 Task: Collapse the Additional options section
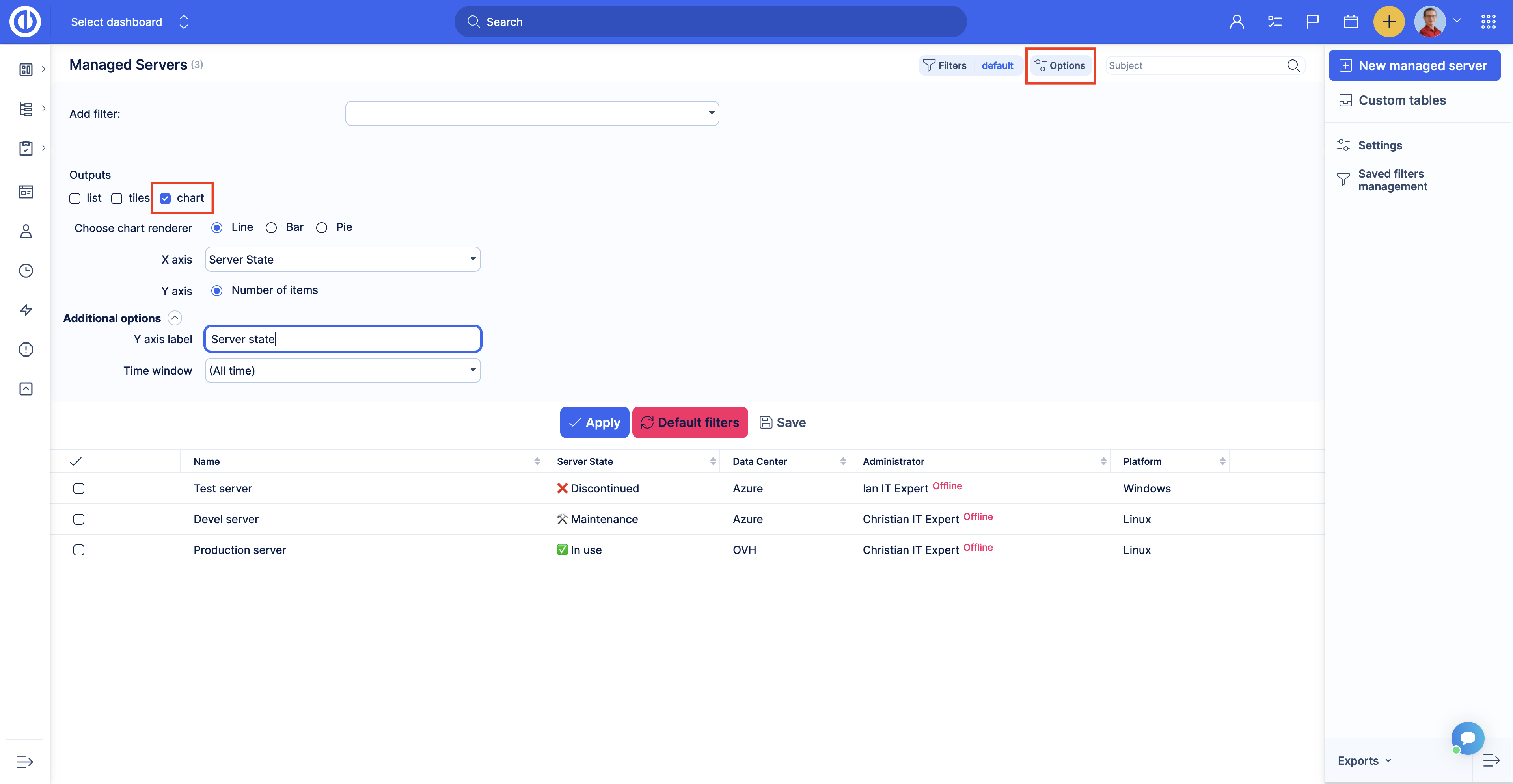coord(175,318)
